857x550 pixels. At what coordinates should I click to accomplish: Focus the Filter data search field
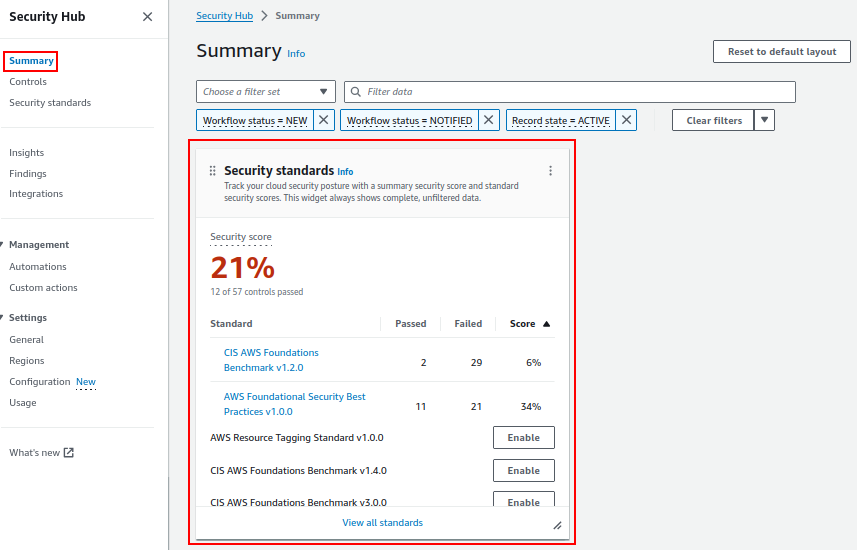coord(570,92)
